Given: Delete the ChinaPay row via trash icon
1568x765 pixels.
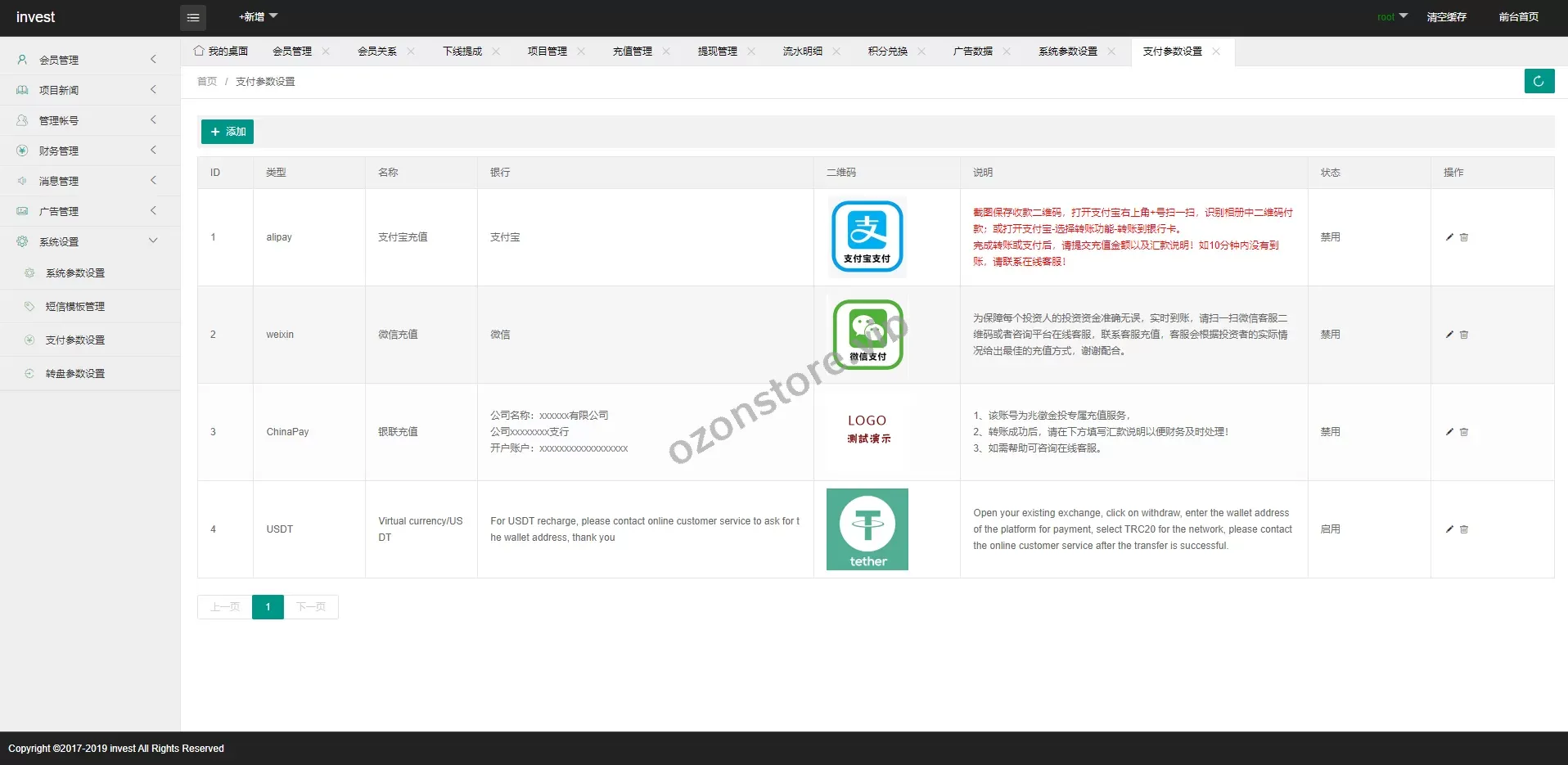Looking at the screenshot, I should click(1463, 432).
